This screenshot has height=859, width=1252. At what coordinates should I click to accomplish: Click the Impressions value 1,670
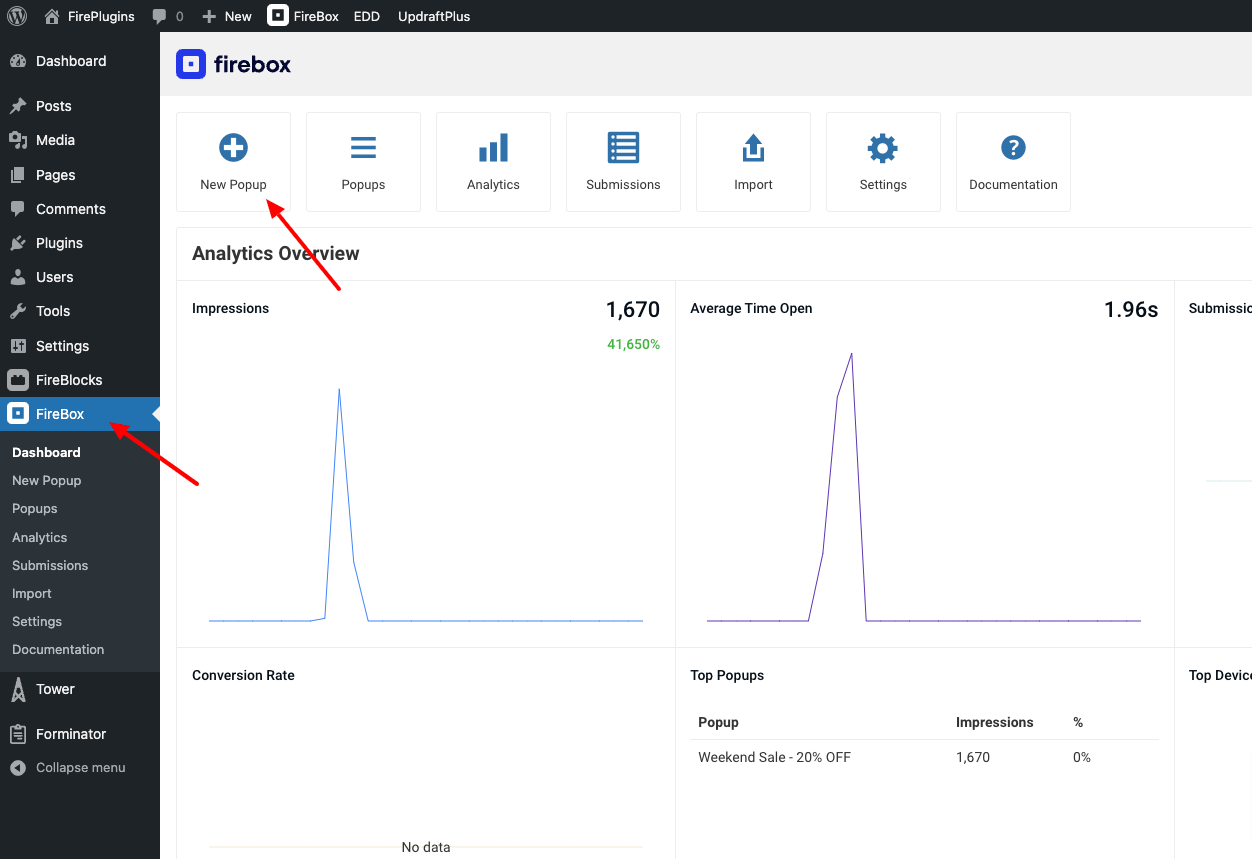tap(633, 310)
